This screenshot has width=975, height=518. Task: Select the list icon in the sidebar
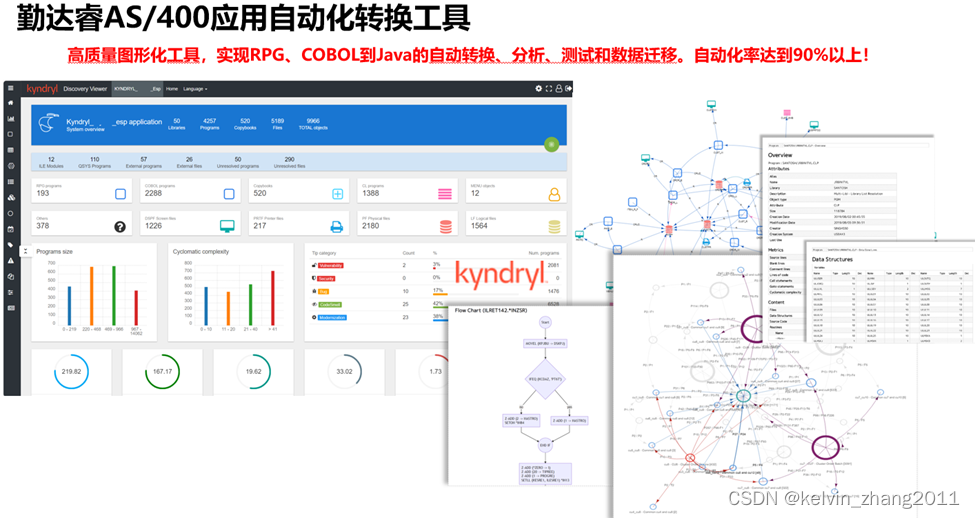[x=11, y=182]
